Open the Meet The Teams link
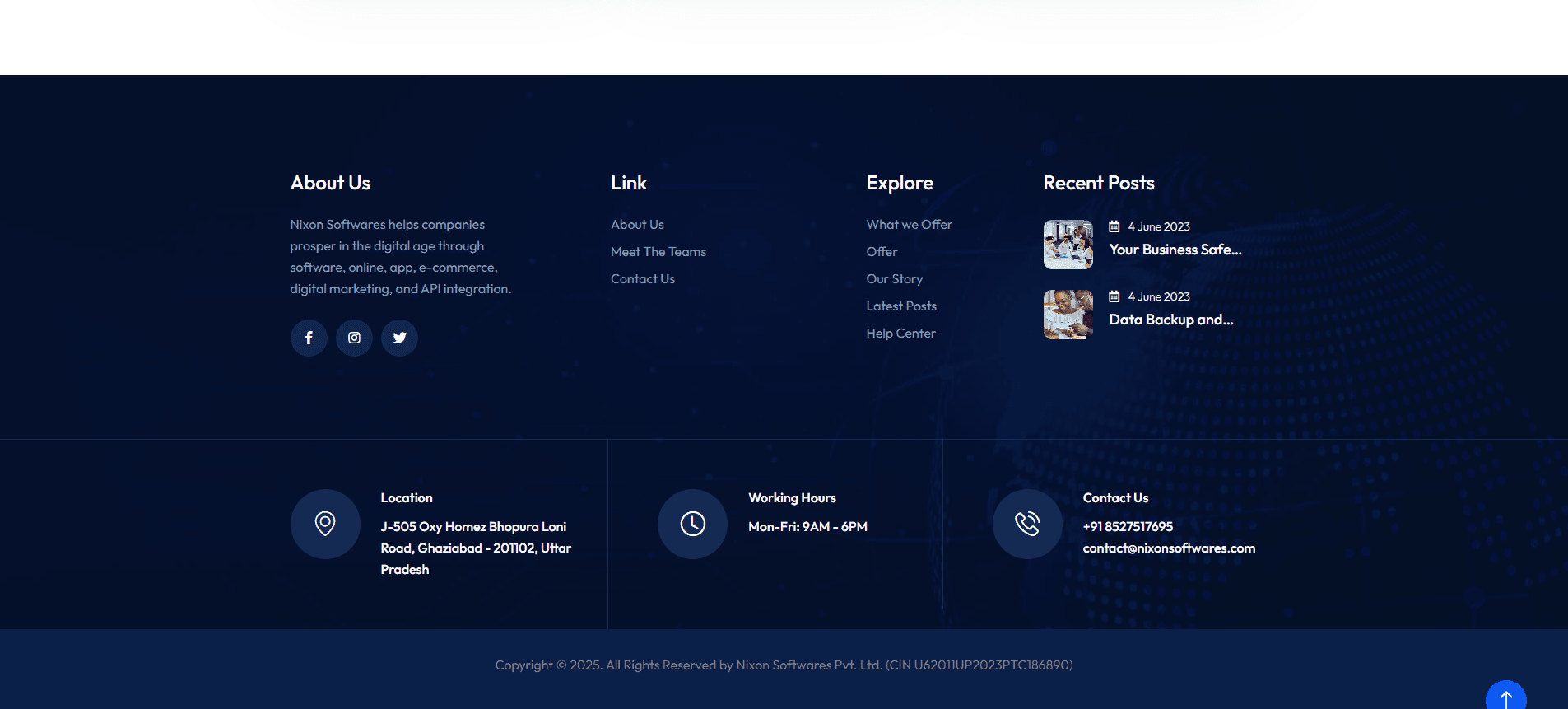The image size is (1568, 709). [x=658, y=252]
